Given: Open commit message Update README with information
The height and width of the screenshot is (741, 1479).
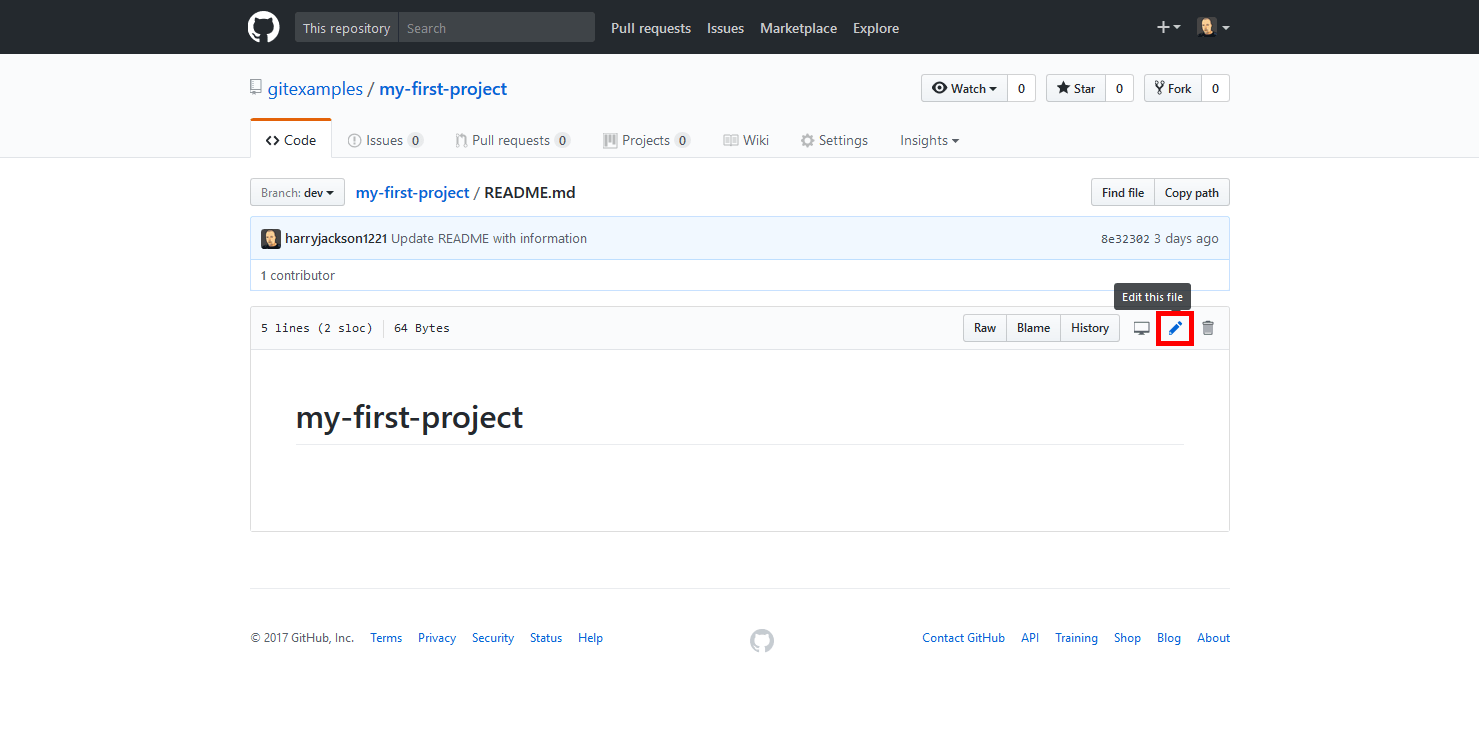Looking at the screenshot, I should (489, 239).
